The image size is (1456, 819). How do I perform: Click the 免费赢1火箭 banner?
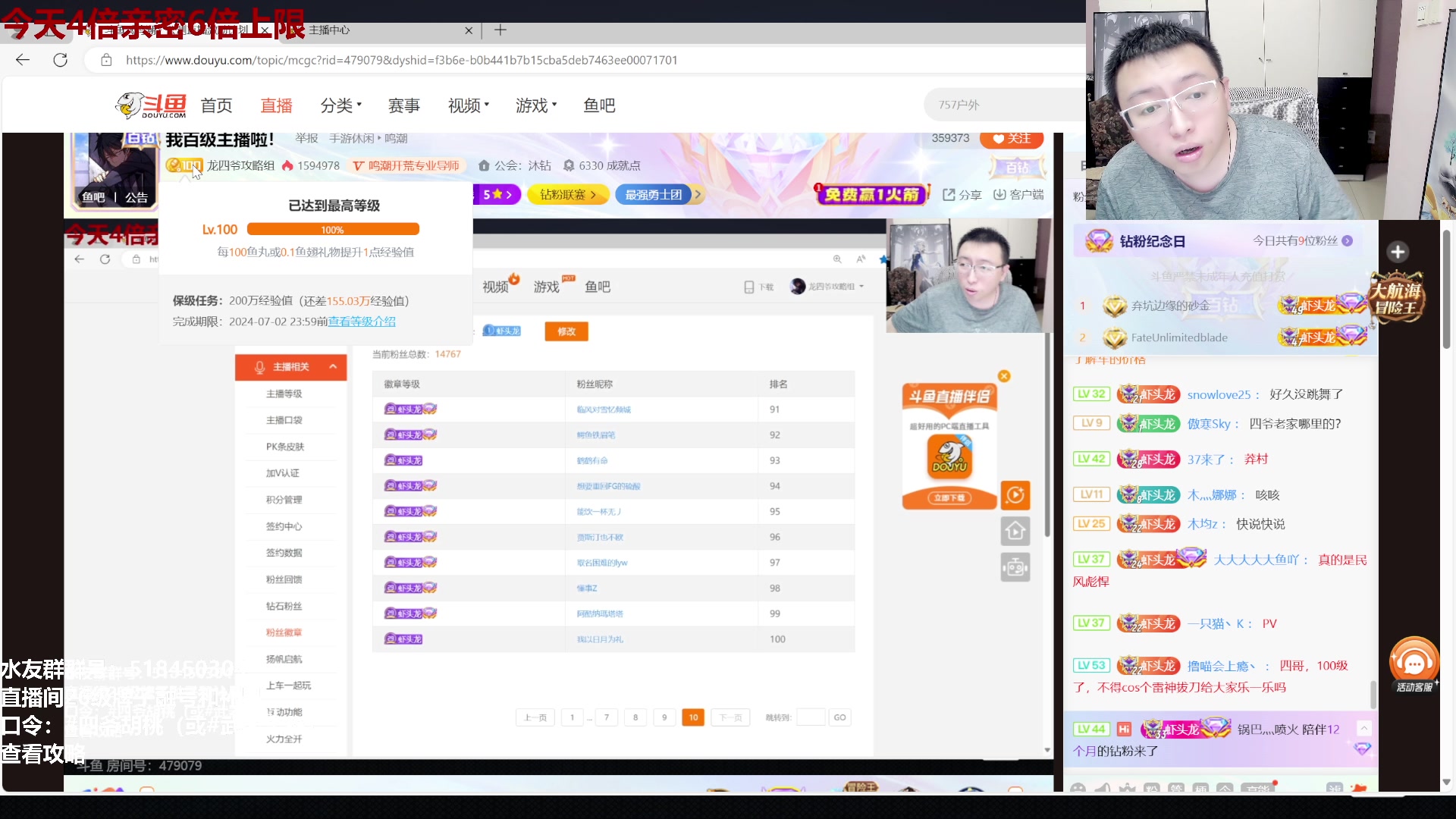[871, 195]
